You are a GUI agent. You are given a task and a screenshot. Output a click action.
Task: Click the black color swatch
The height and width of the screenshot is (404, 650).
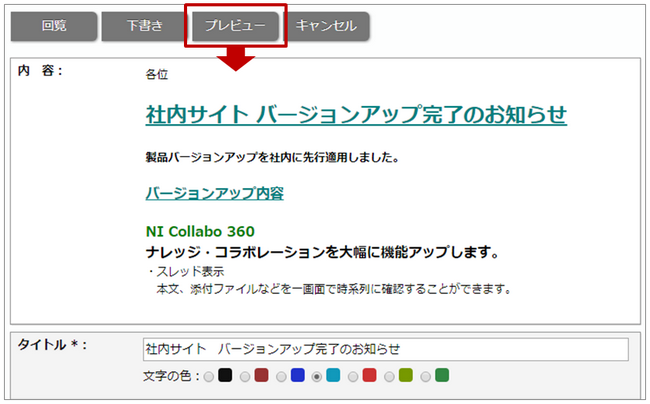[225, 375]
